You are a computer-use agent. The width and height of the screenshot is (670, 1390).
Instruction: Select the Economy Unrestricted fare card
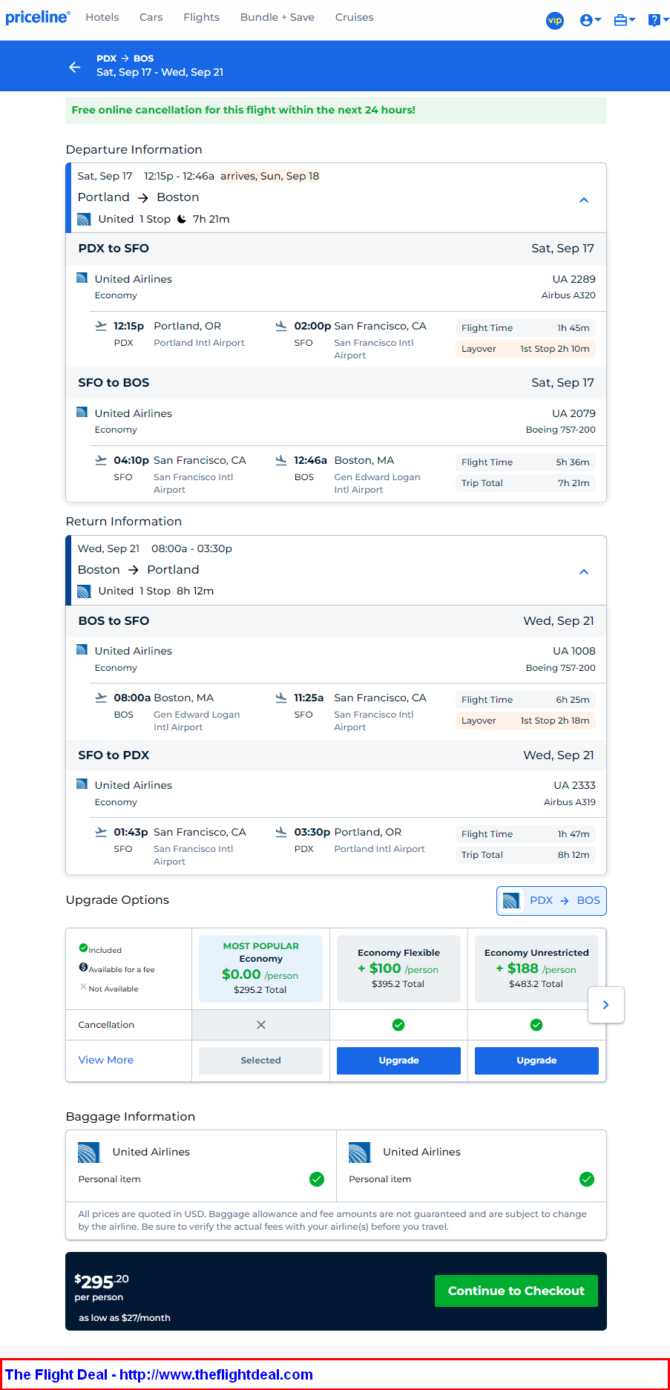click(x=536, y=969)
